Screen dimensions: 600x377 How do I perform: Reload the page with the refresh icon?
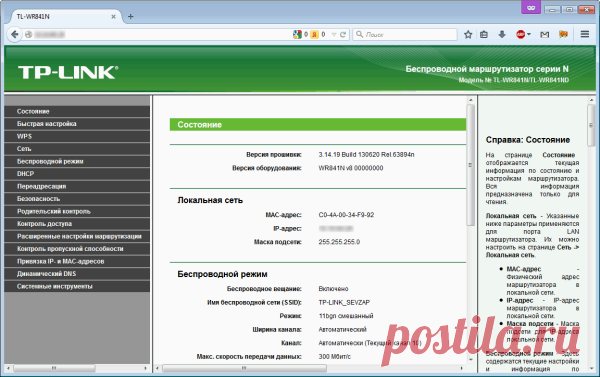coord(343,34)
